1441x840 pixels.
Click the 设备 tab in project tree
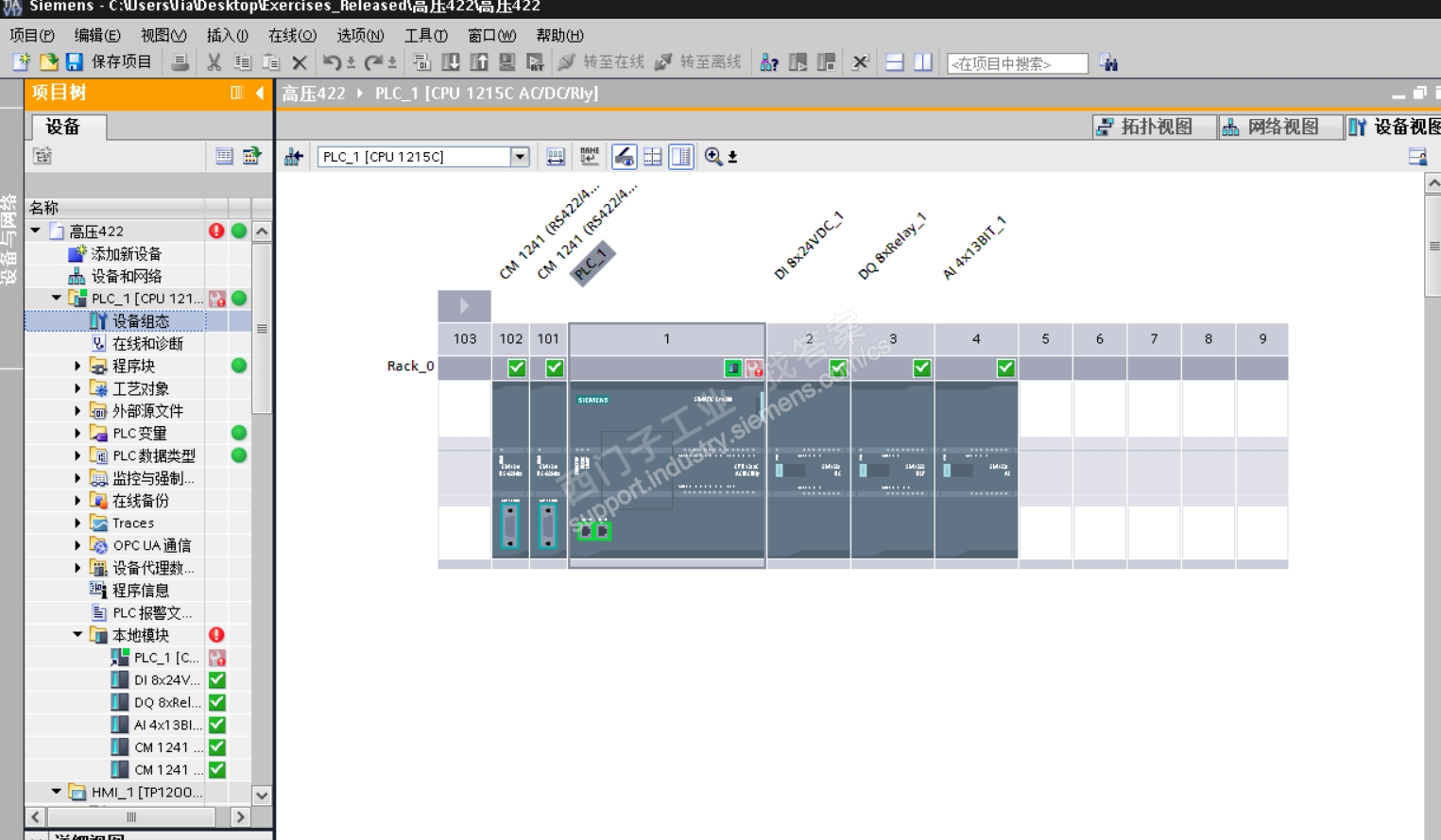pos(69,127)
